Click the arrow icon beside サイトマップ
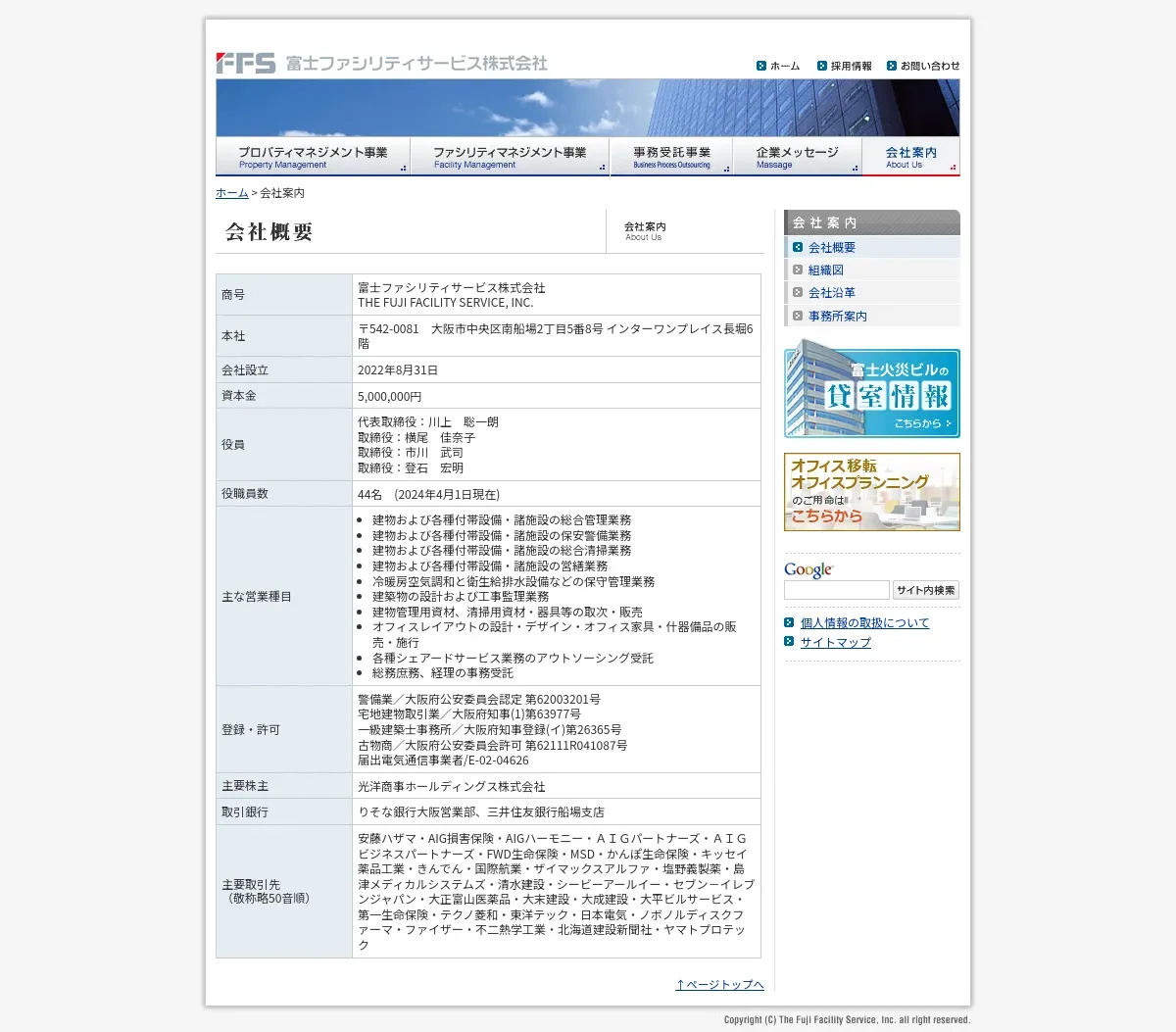This screenshot has height=1032, width=1176. pyautogui.click(x=789, y=642)
